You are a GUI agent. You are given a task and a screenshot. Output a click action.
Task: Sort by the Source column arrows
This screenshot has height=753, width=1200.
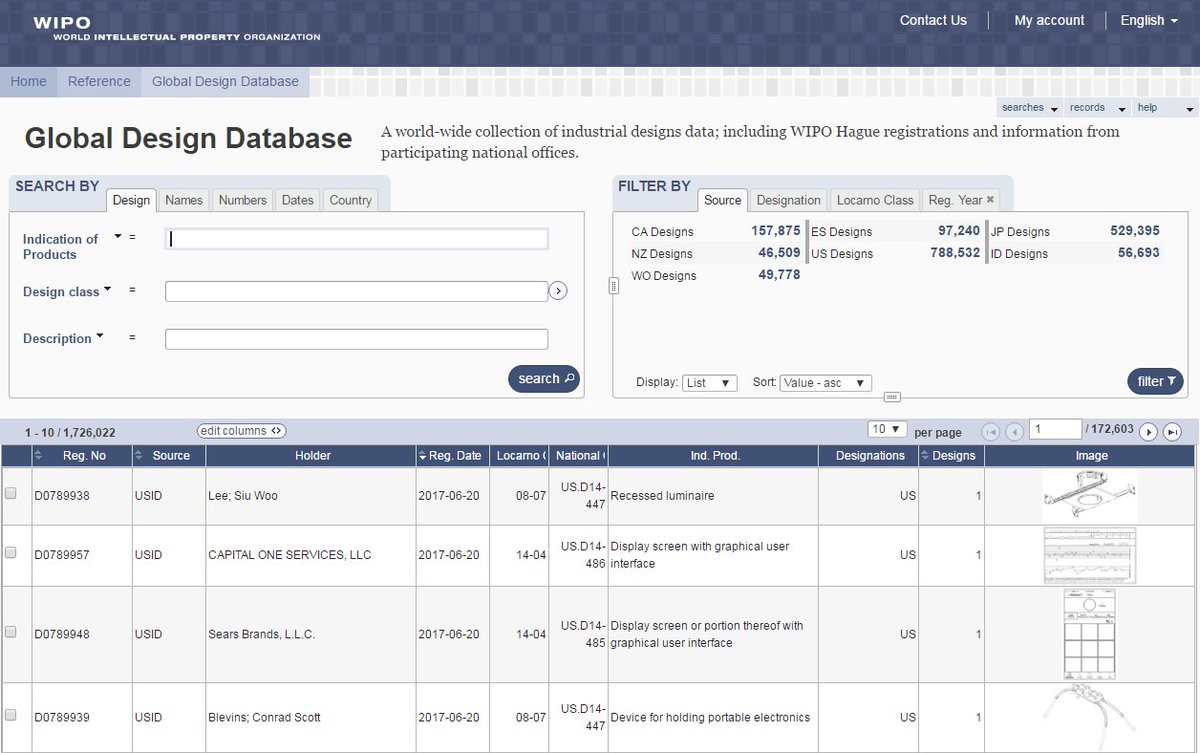pos(139,455)
